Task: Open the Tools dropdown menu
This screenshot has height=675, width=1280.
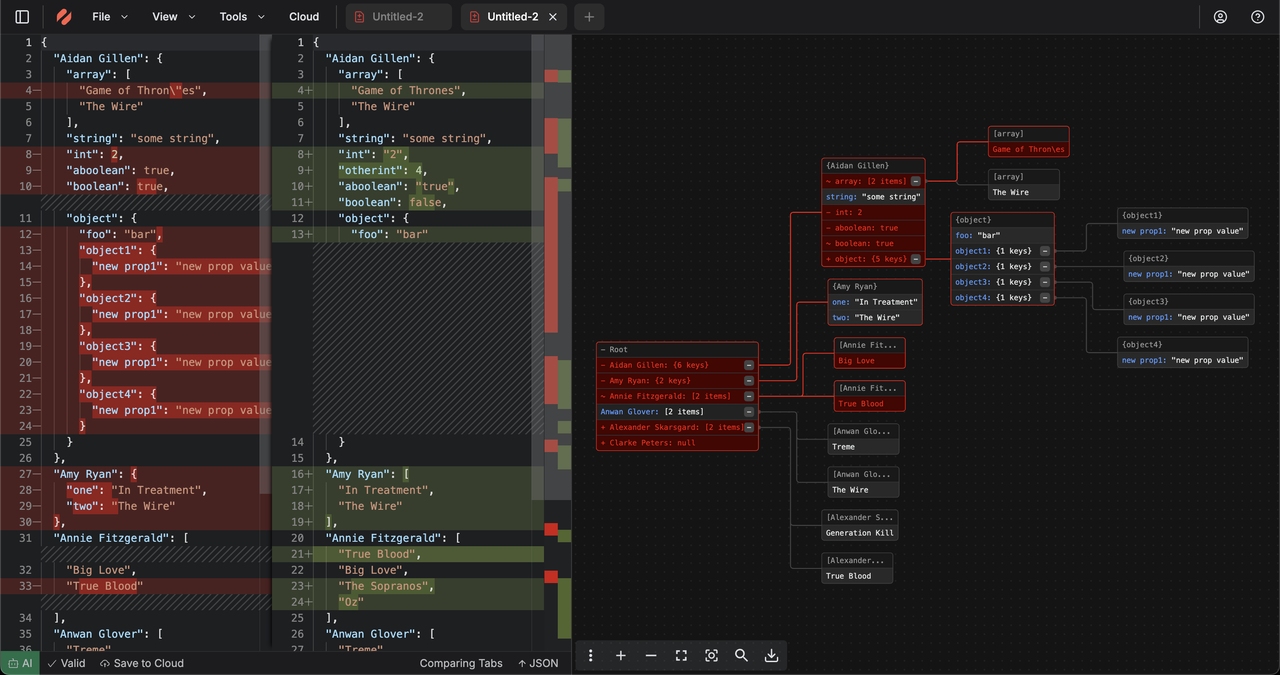Action: (242, 17)
